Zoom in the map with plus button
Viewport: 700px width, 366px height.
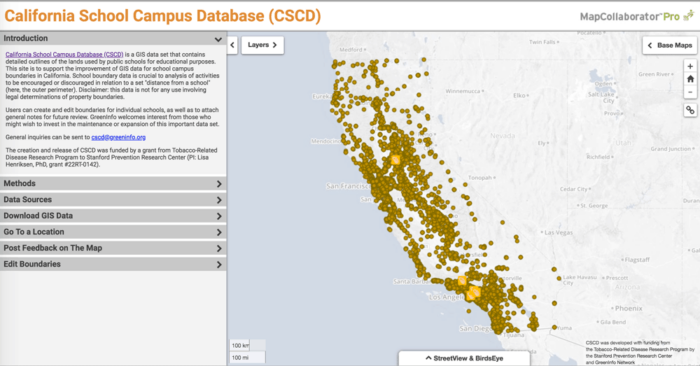690,66
